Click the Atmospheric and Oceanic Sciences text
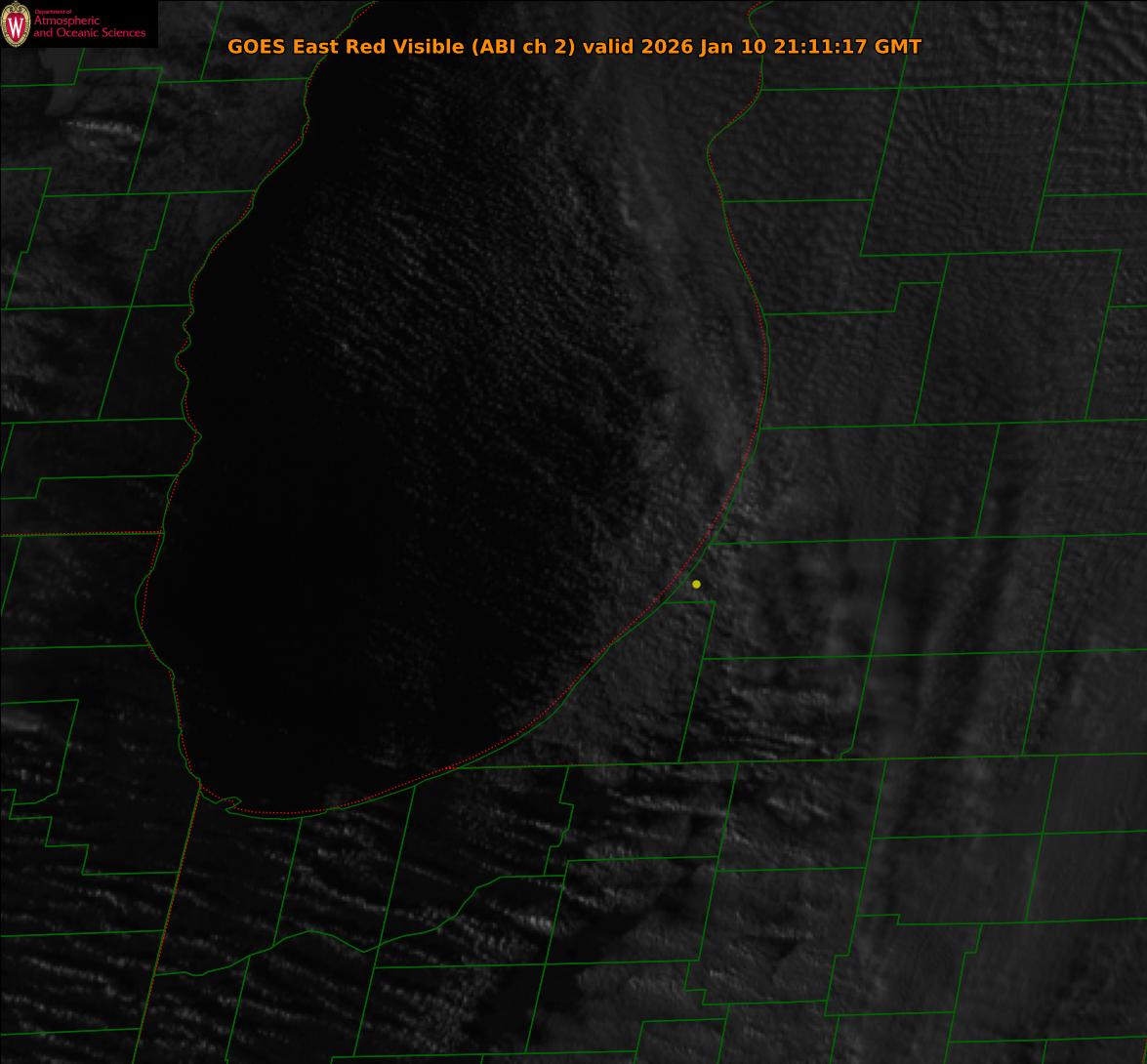 pyautogui.click(x=89, y=27)
